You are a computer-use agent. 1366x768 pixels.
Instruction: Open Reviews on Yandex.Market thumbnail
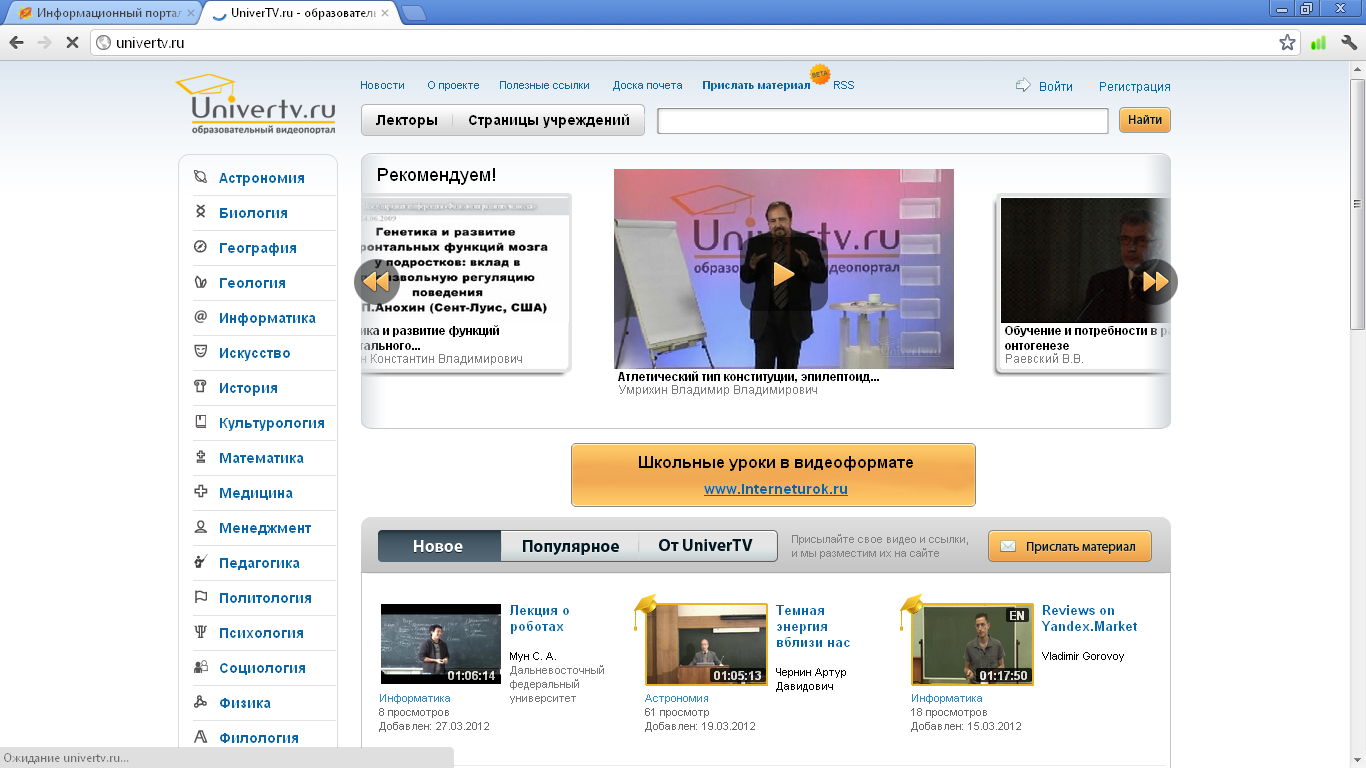973,644
